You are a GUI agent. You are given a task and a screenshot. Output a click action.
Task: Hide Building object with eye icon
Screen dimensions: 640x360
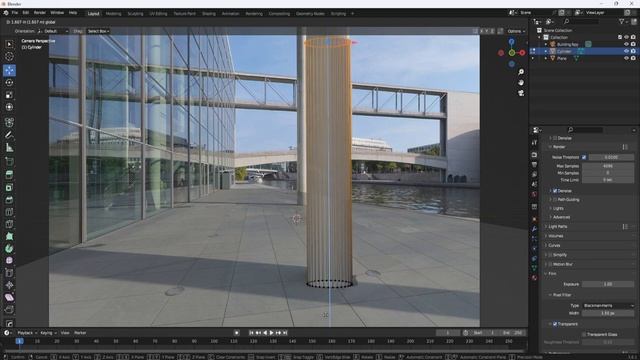(627, 44)
